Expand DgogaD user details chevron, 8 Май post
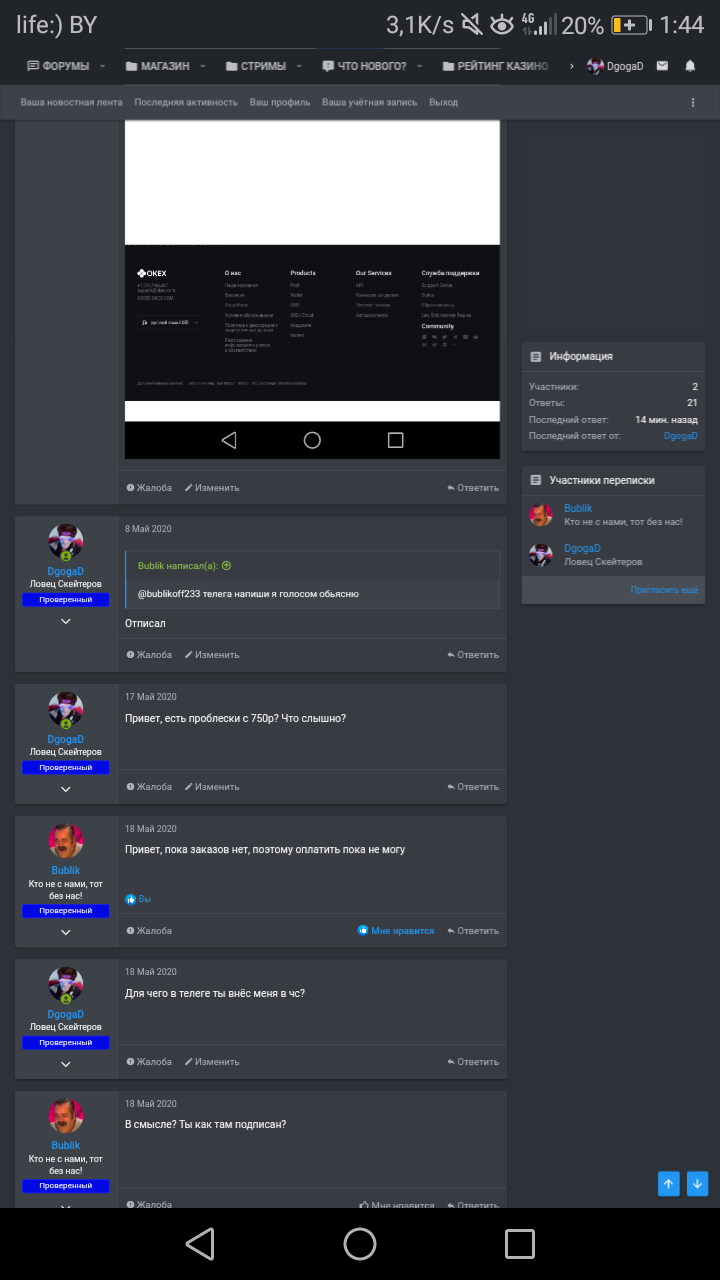The width and height of the screenshot is (720, 1280). coord(66,621)
